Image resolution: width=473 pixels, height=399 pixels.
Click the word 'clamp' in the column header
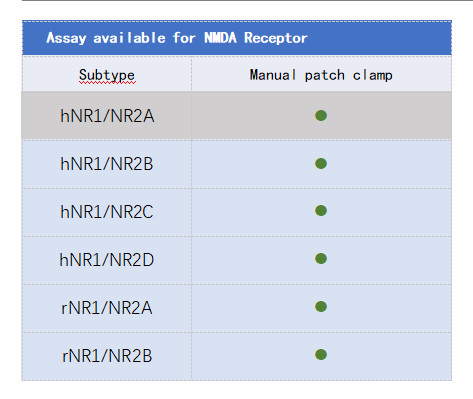point(373,75)
